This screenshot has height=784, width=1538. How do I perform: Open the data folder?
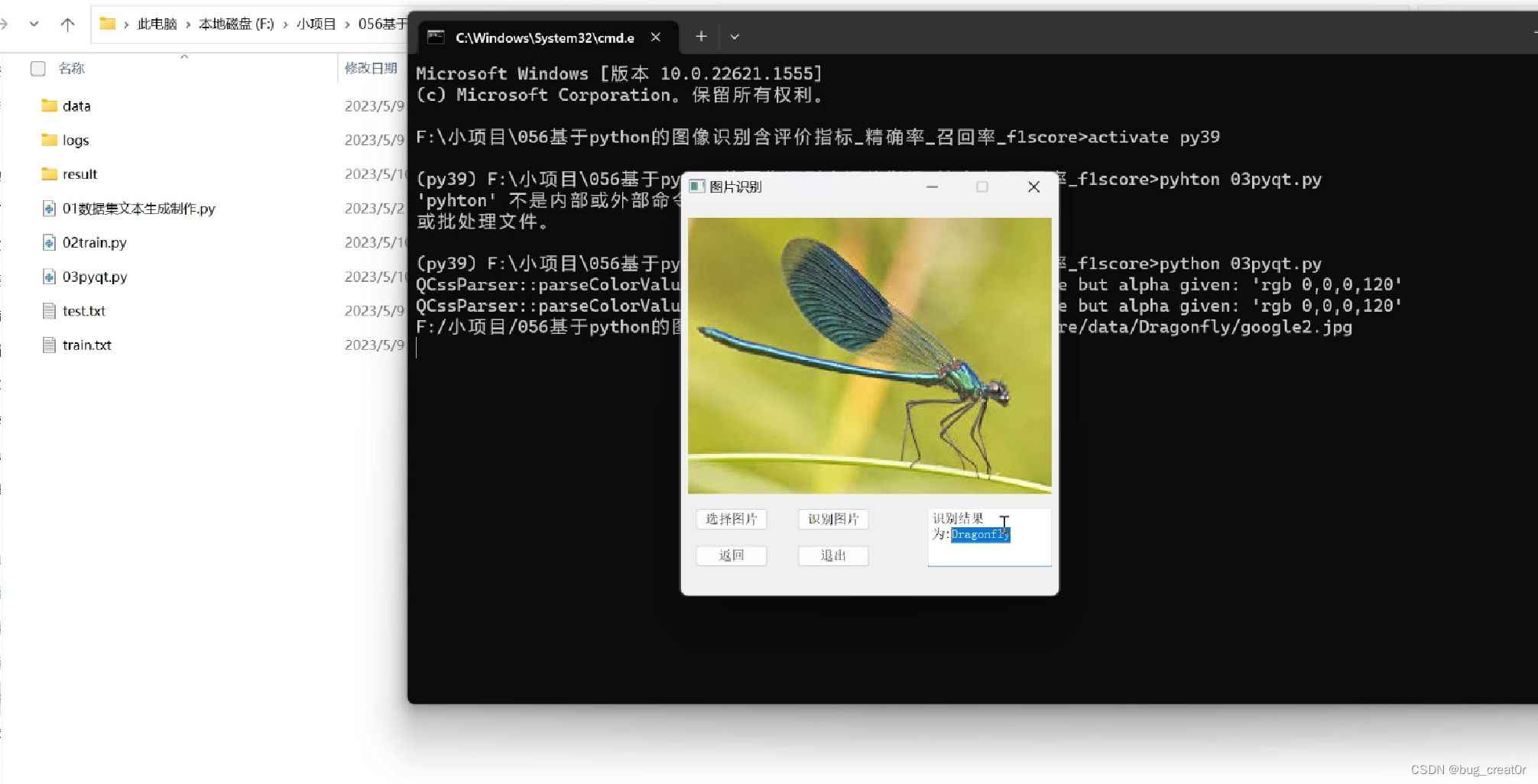click(x=77, y=105)
